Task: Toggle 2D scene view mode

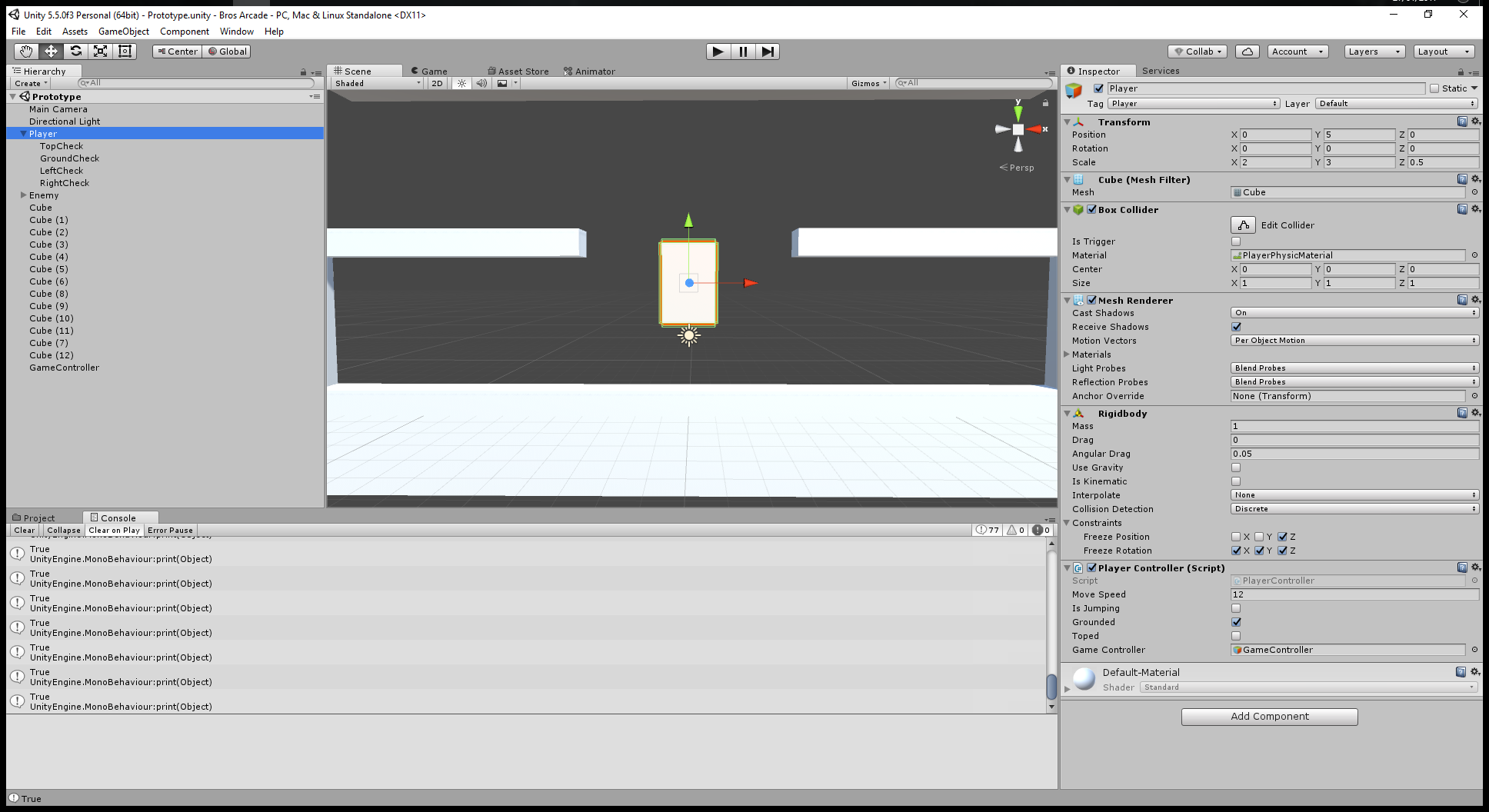Action: [x=437, y=83]
